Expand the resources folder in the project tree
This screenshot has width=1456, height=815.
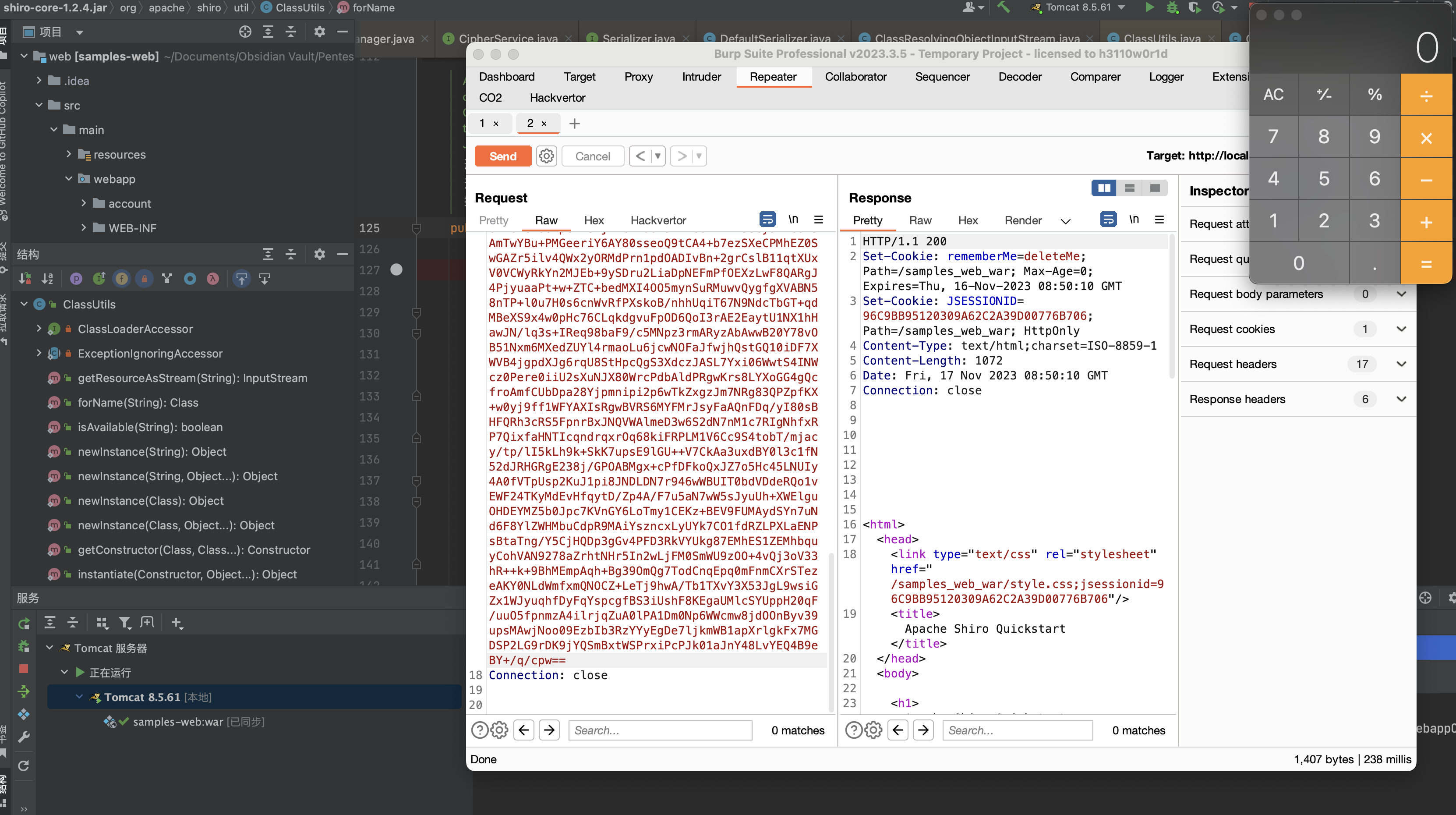coord(68,154)
